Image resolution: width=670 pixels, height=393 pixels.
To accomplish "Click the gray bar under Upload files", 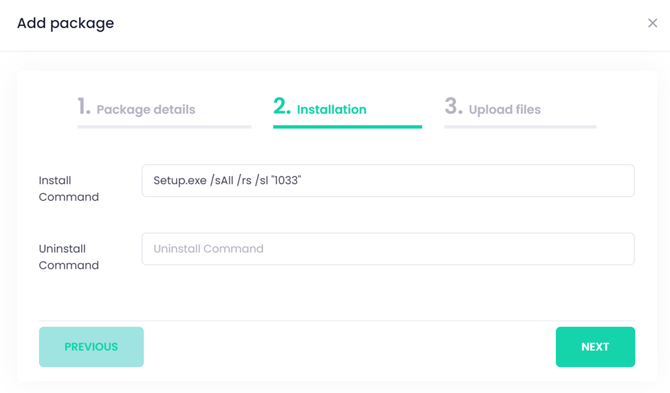I will [x=520, y=126].
